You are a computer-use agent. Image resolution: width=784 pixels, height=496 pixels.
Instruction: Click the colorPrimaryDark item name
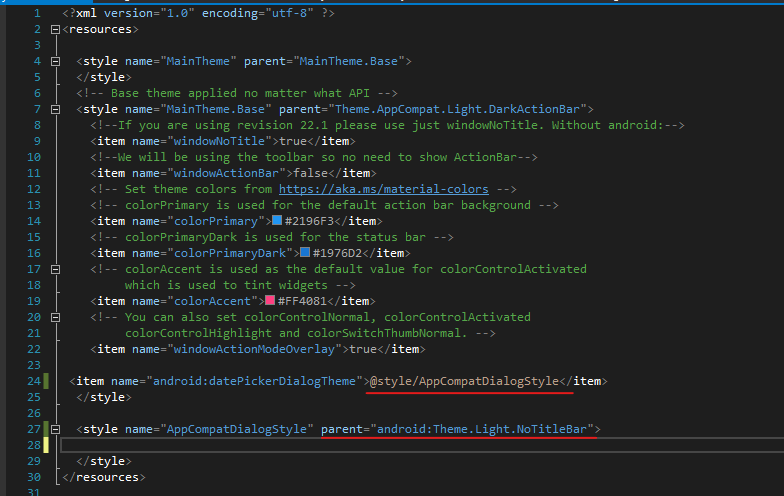point(230,253)
